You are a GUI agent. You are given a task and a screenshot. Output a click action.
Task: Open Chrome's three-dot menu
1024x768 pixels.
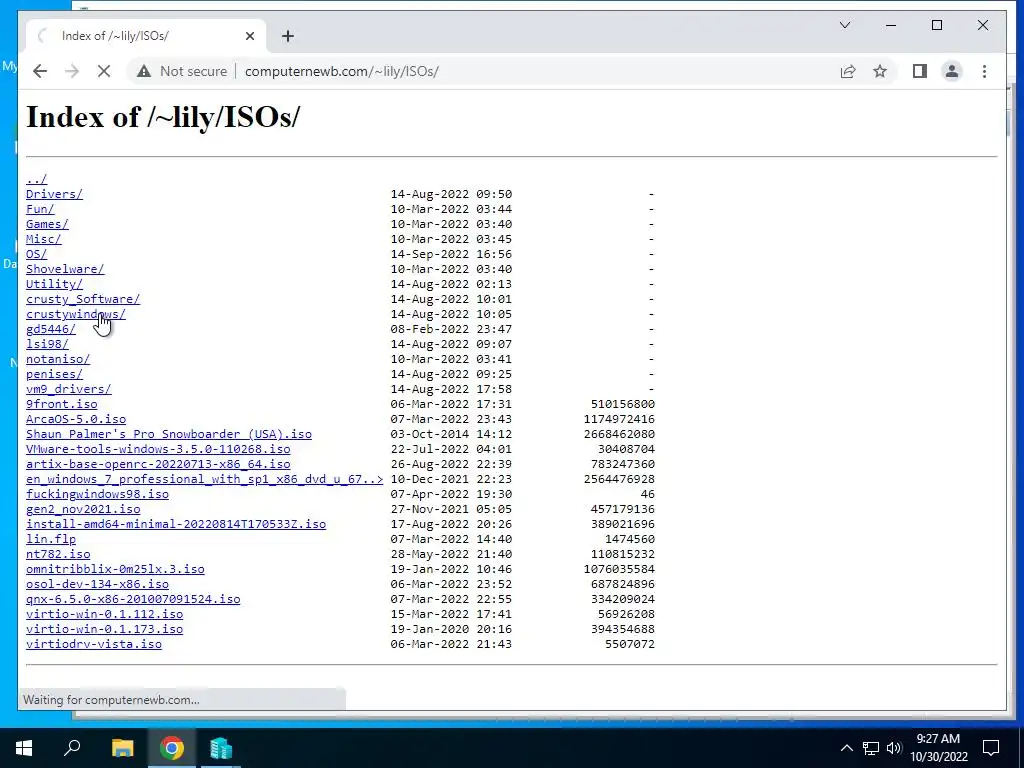984,71
